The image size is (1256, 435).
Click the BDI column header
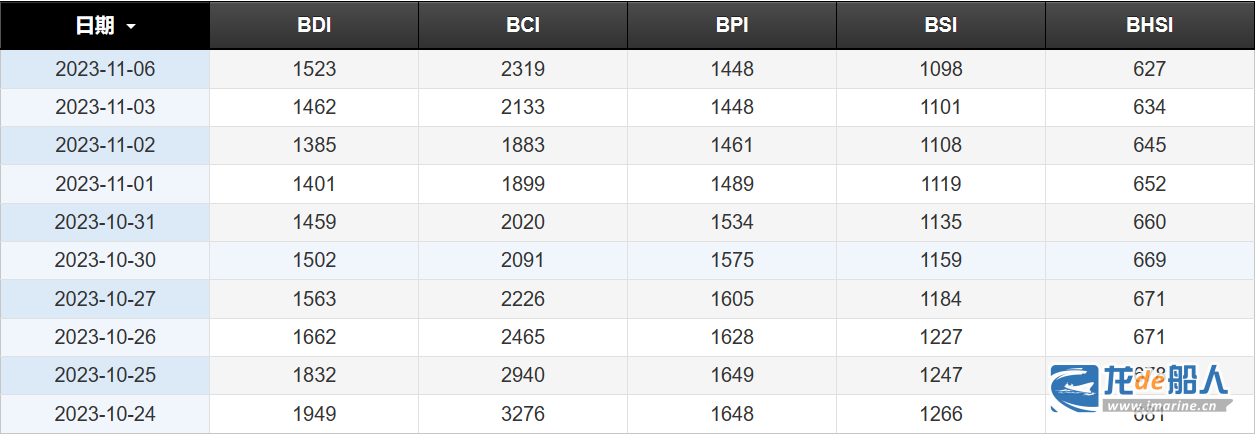tap(314, 26)
